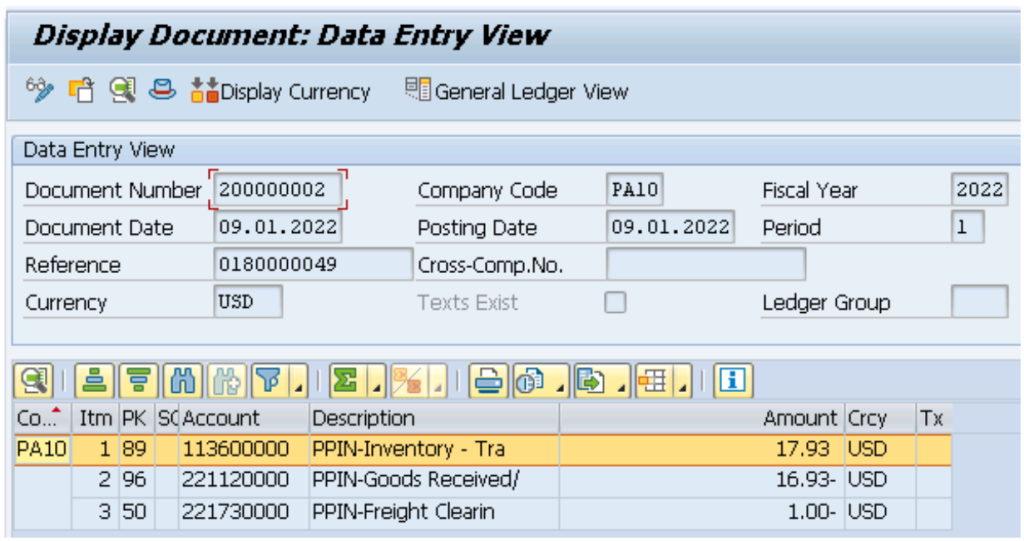The height and width of the screenshot is (541, 1024).
Task: Select the Co.. column header
Action: click(x=42, y=418)
